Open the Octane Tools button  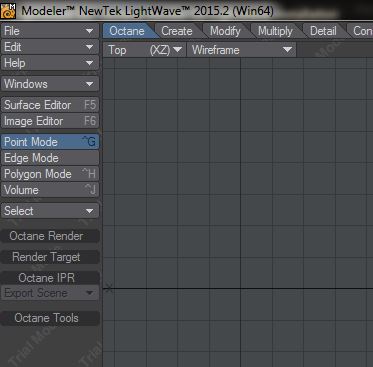pos(50,318)
